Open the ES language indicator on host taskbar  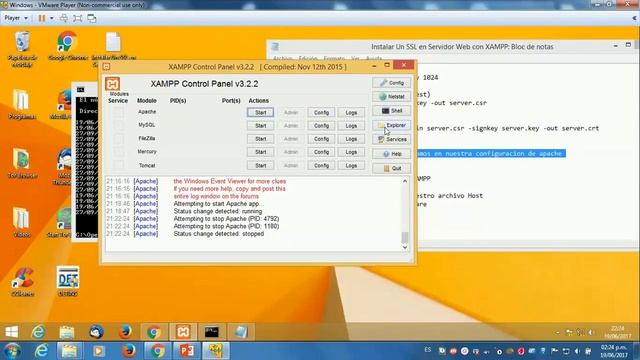pos(427,350)
